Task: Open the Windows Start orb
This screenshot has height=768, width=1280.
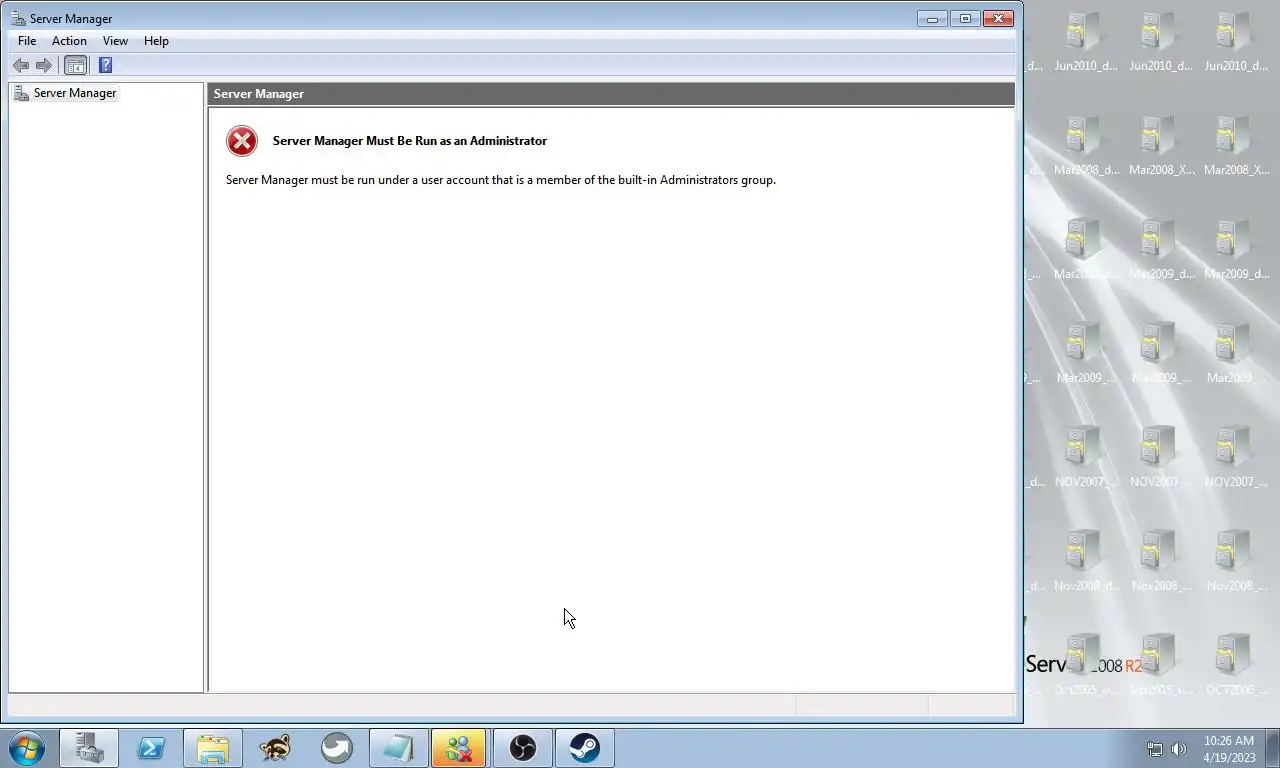Action: [27, 748]
